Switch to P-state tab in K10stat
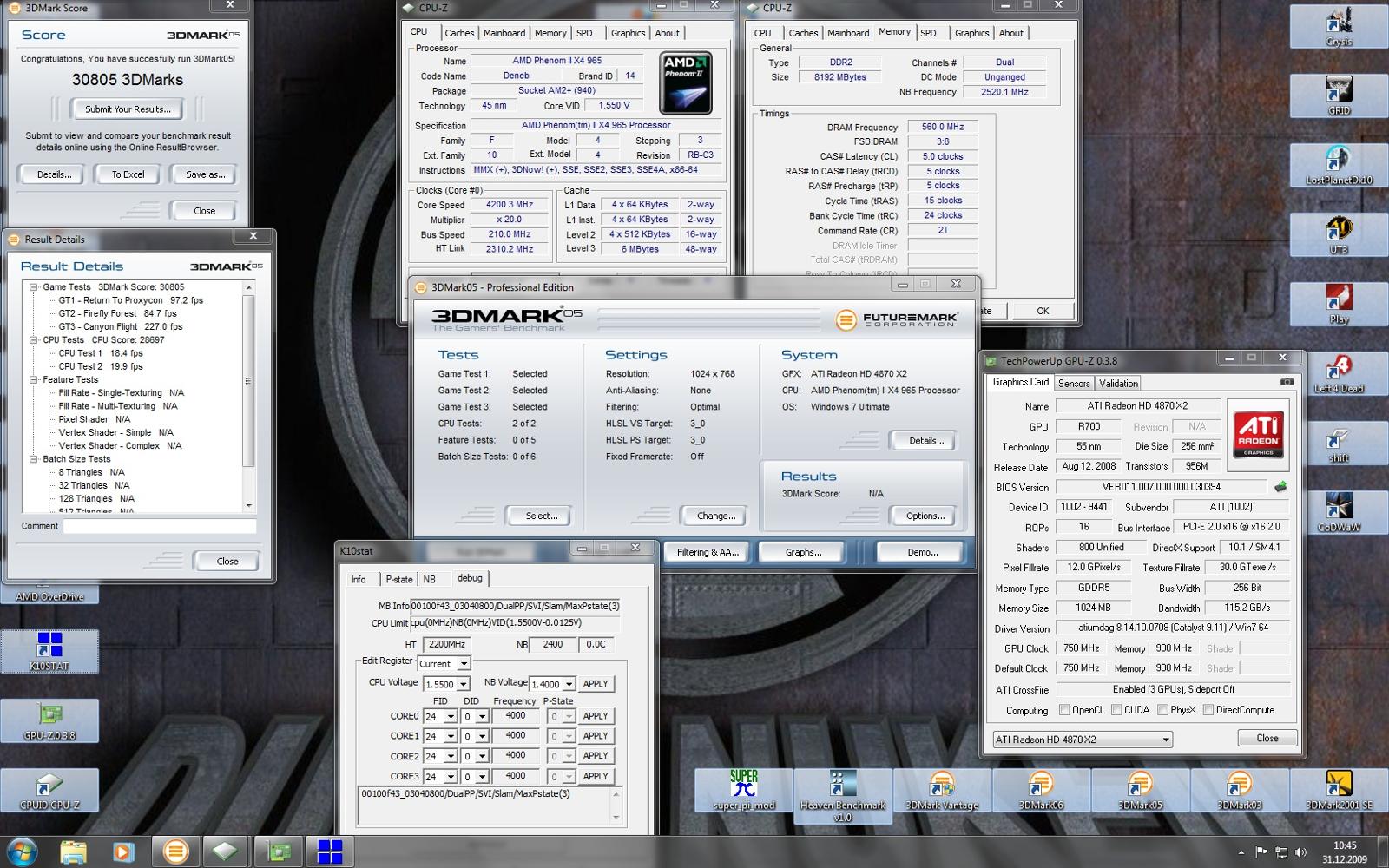 [x=399, y=579]
